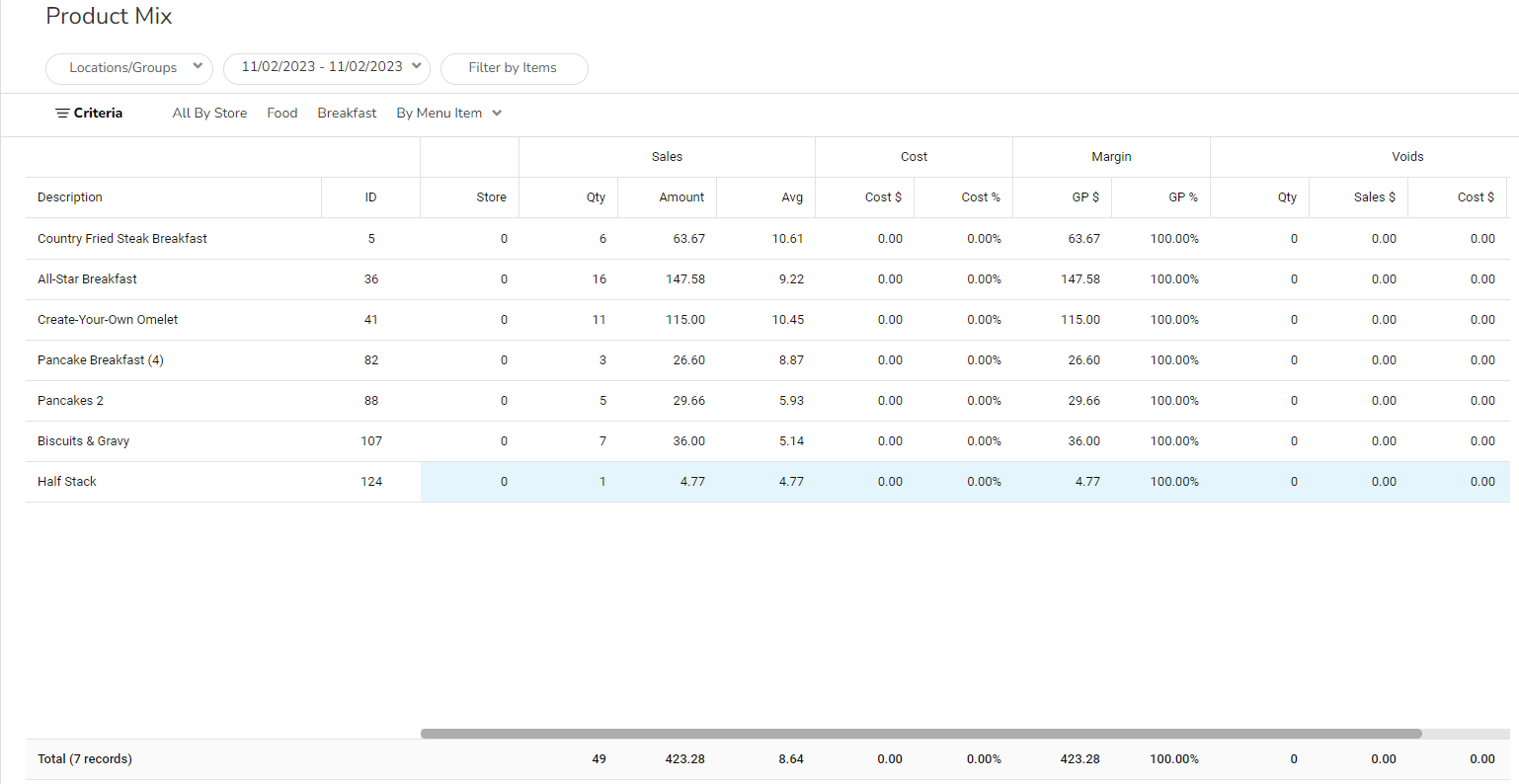This screenshot has width=1519, height=784.
Task: Click the Cost % column header
Action: click(980, 197)
